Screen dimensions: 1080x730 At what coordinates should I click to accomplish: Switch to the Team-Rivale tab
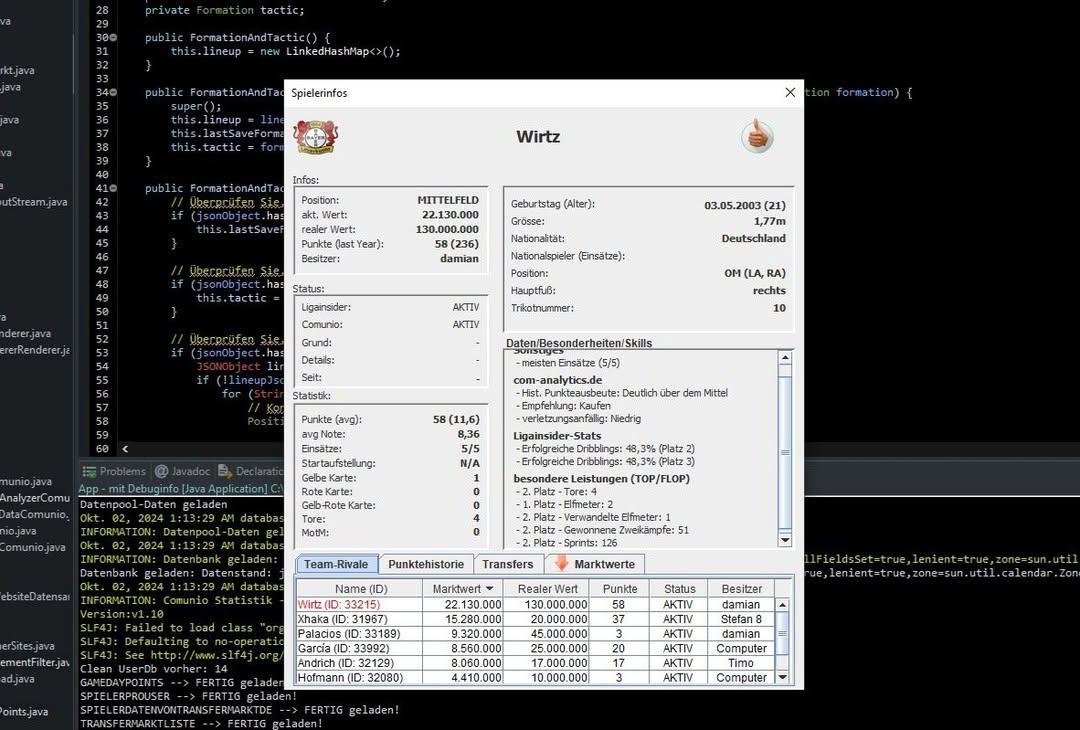[336, 564]
